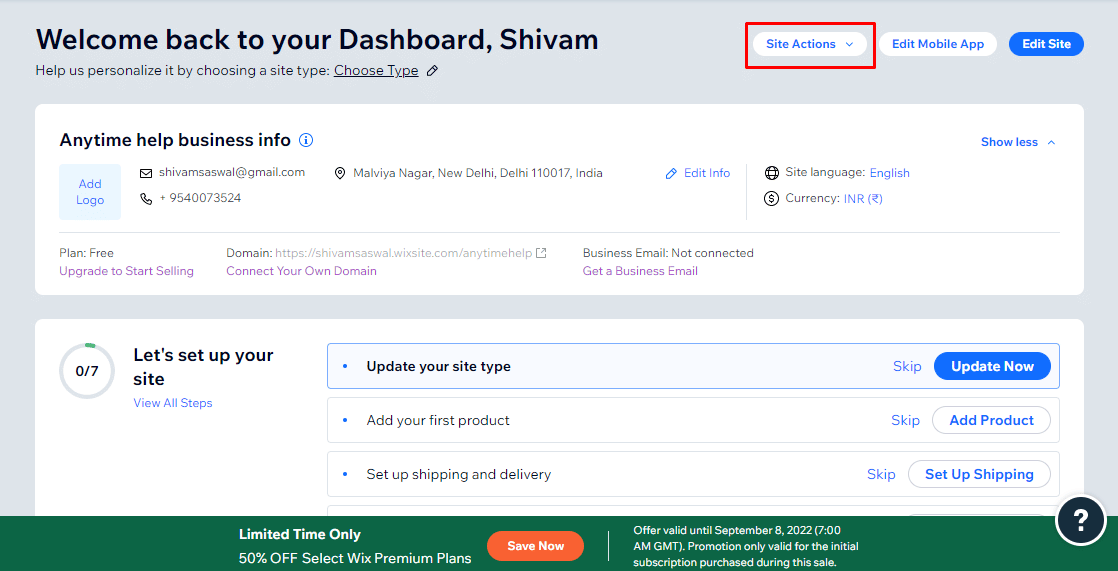The width and height of the screenshot is (1118, 571).
Task: Click the globe site language icon
Action: (x=771, y=173)
